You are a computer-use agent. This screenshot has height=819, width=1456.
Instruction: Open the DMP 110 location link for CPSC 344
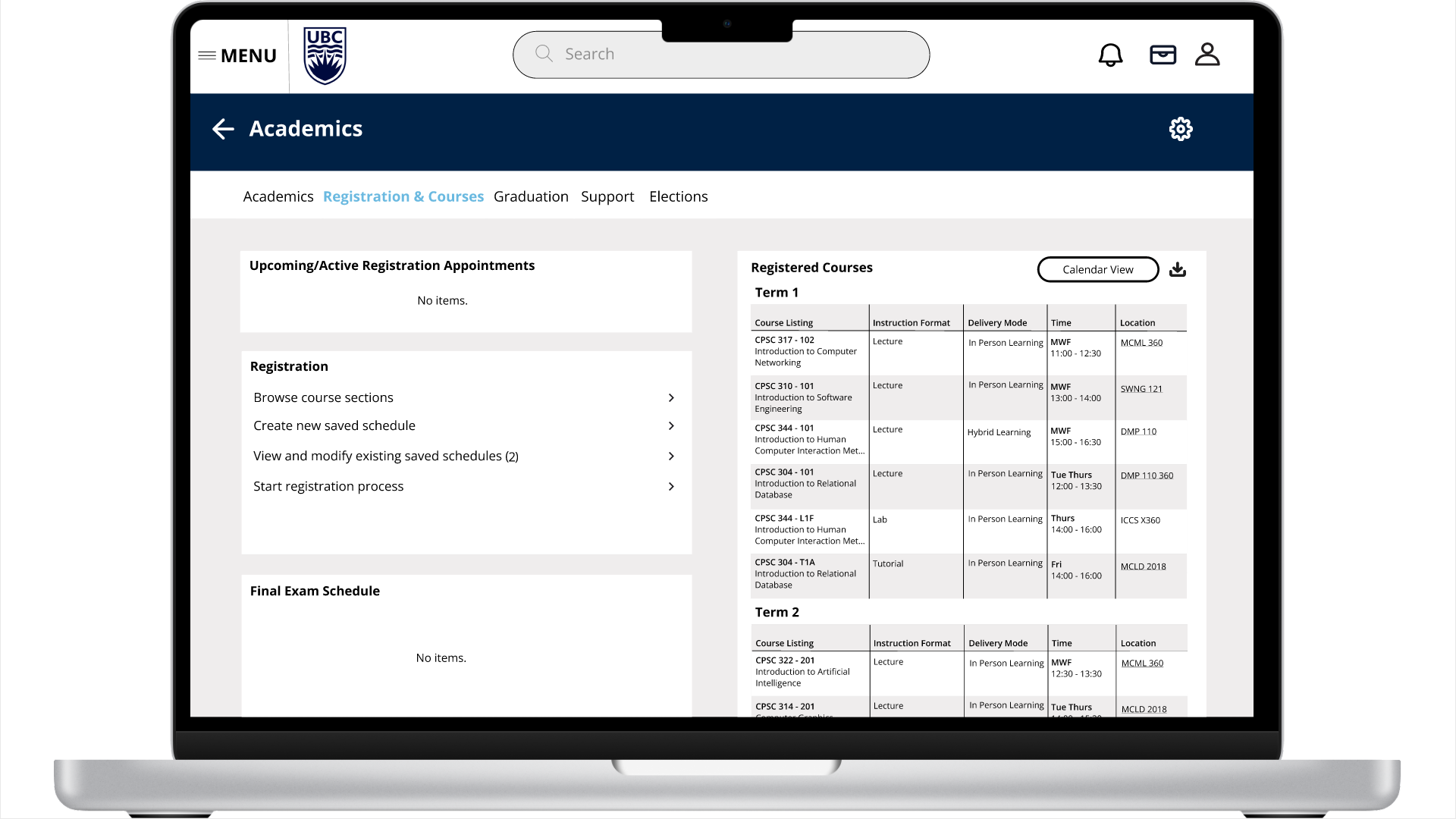point(1138,431)
